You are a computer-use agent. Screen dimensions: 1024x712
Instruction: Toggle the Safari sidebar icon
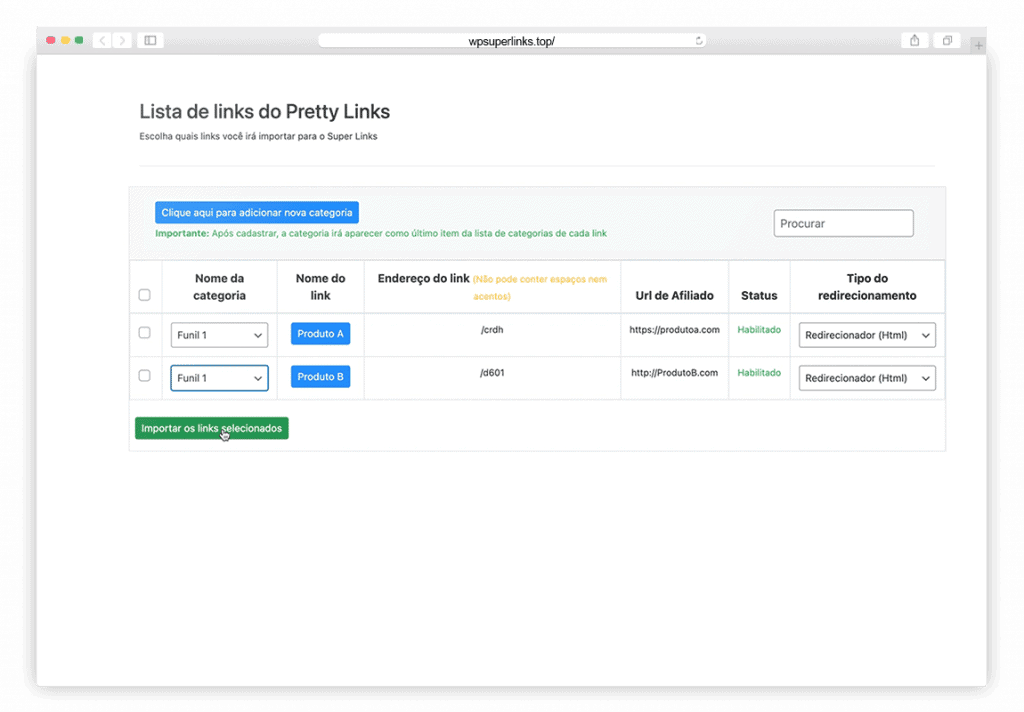pyautogui.click(x=150, y=41)
